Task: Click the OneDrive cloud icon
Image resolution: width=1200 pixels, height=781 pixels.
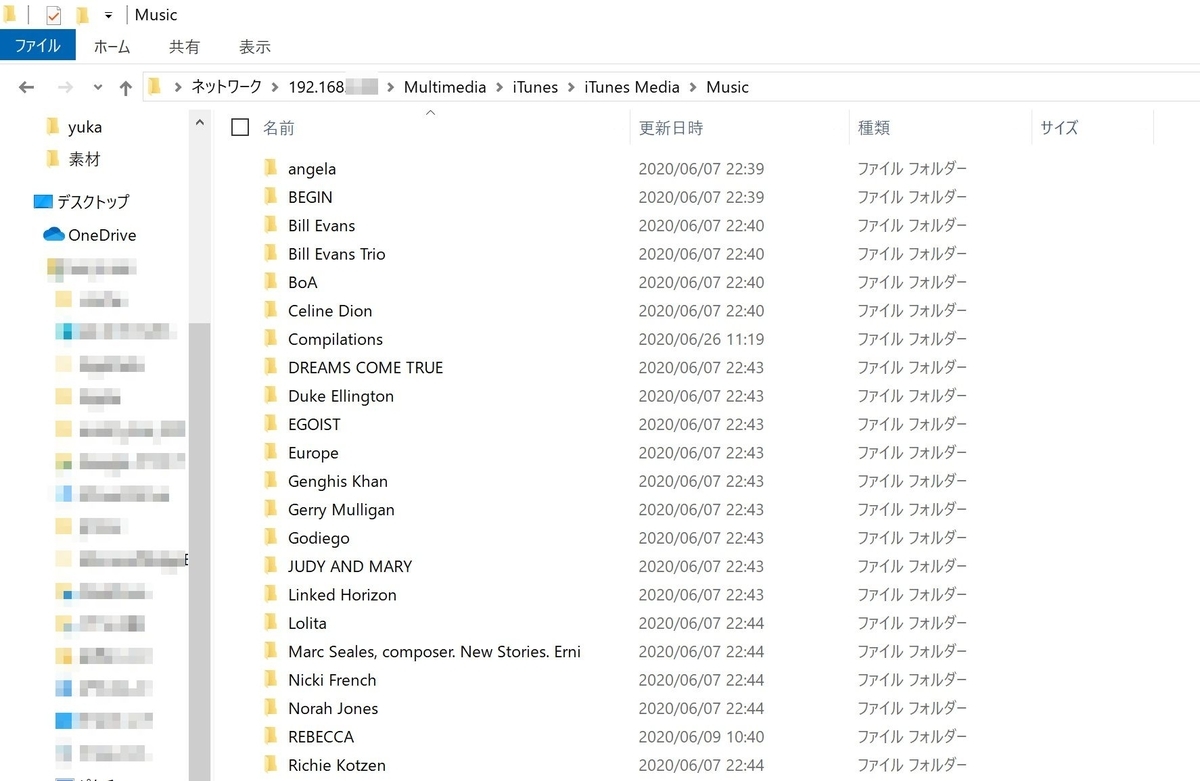Action: [x=53, y=235]
